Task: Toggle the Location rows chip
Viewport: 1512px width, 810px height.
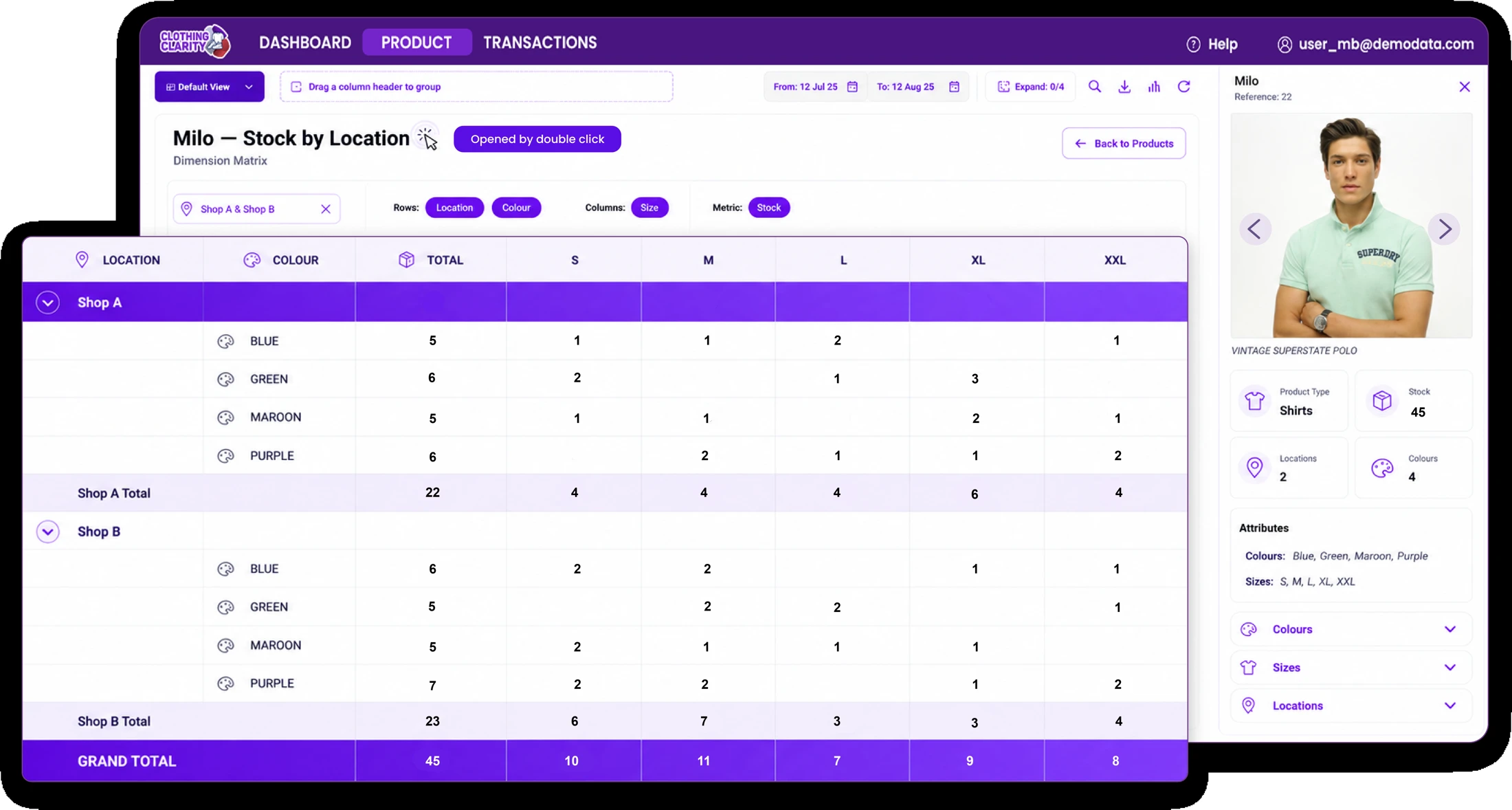Action: pyautogui.click(x=454, y=208)
